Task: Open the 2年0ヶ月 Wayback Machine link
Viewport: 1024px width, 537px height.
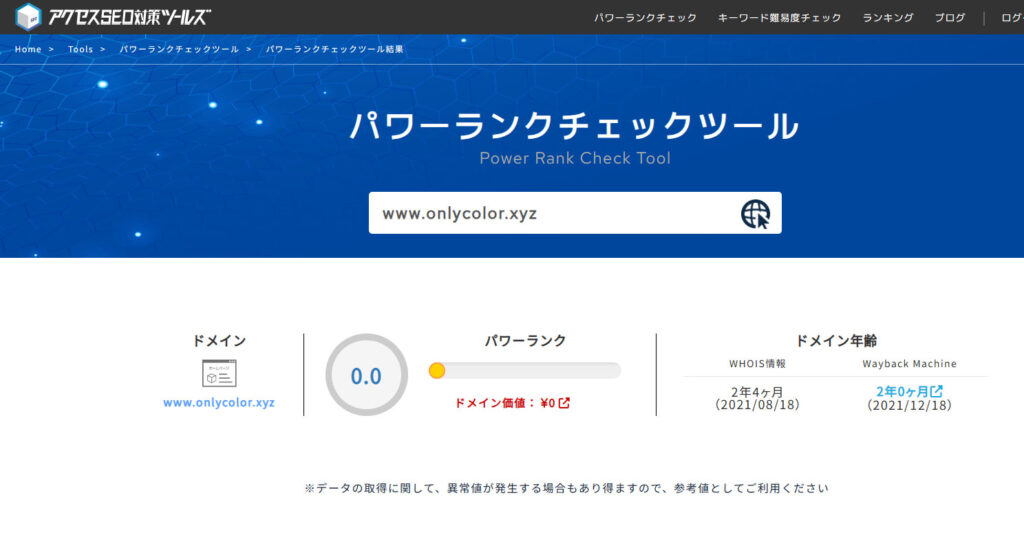Action: pyautogui.click(x=902, y=391)
